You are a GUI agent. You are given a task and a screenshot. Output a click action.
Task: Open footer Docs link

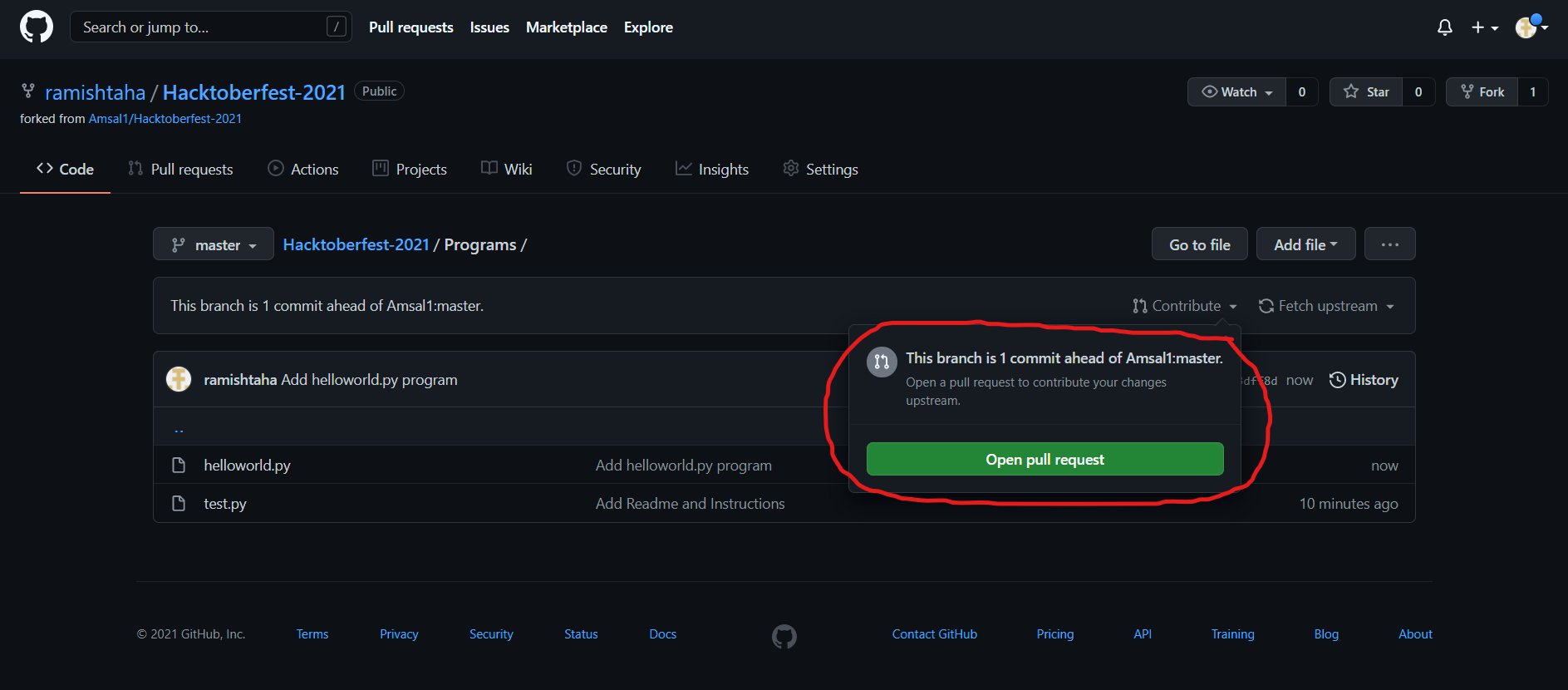[x=663, y=634]
